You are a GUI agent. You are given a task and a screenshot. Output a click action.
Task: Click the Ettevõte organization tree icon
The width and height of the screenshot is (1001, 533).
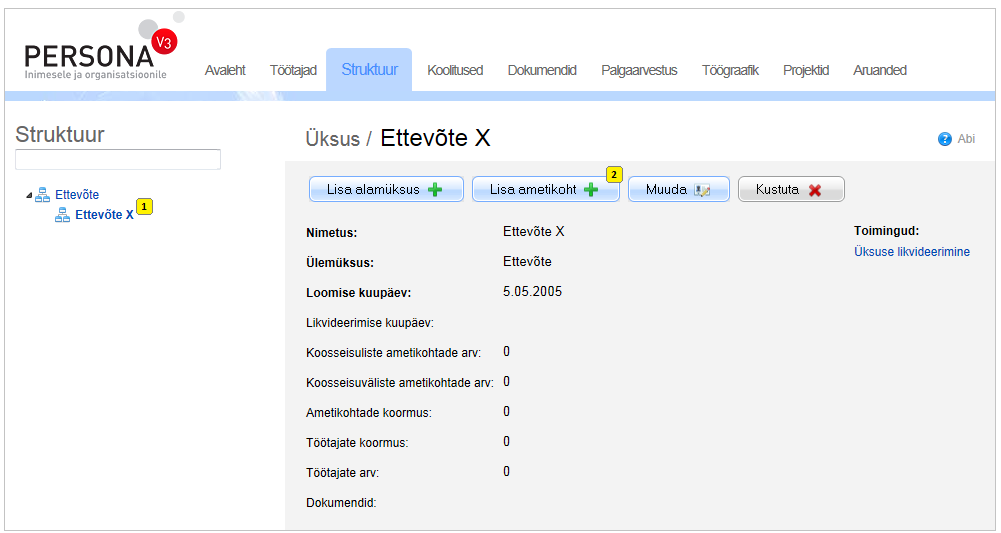(42, 195)
